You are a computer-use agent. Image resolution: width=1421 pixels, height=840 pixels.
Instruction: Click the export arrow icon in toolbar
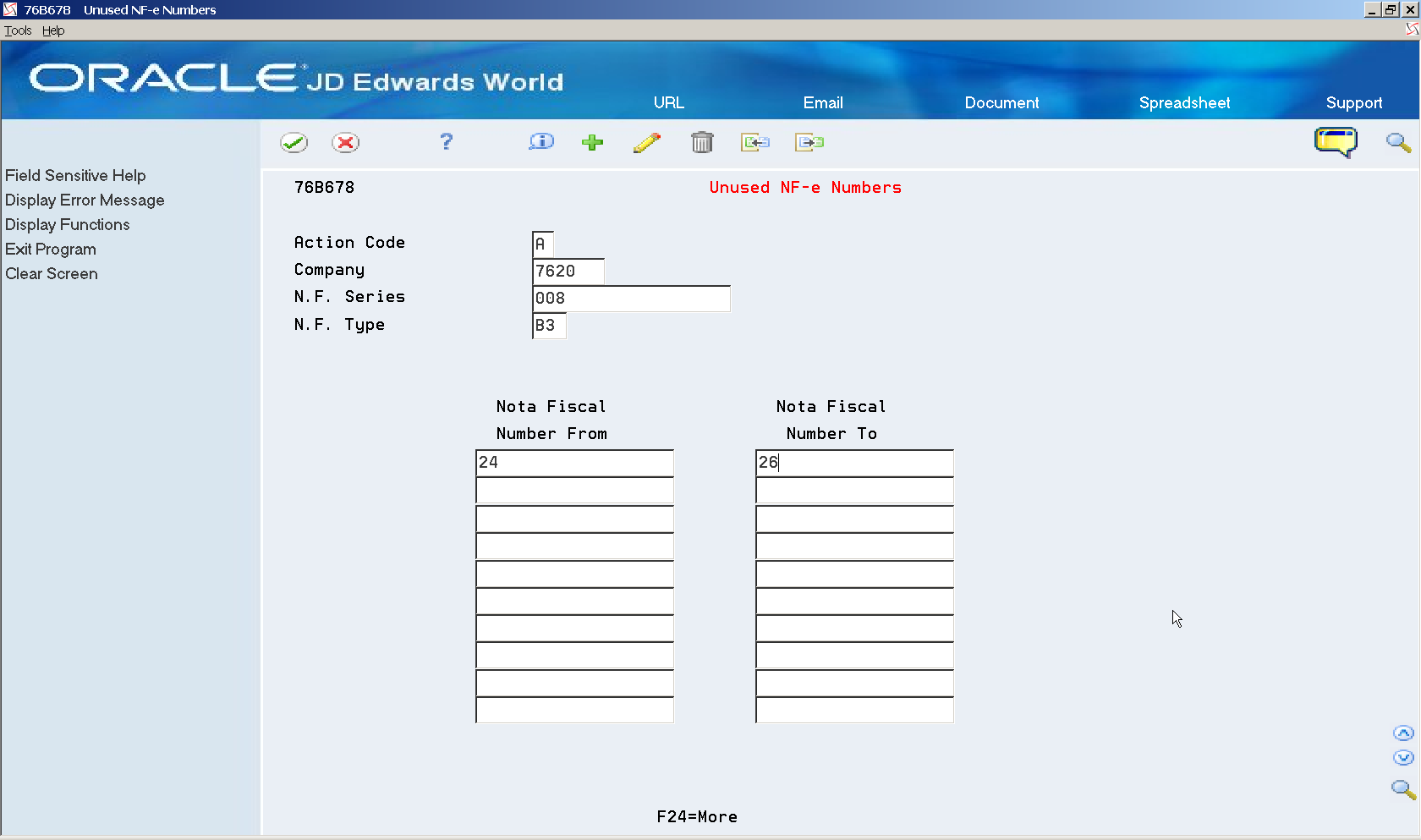[809, 142]
